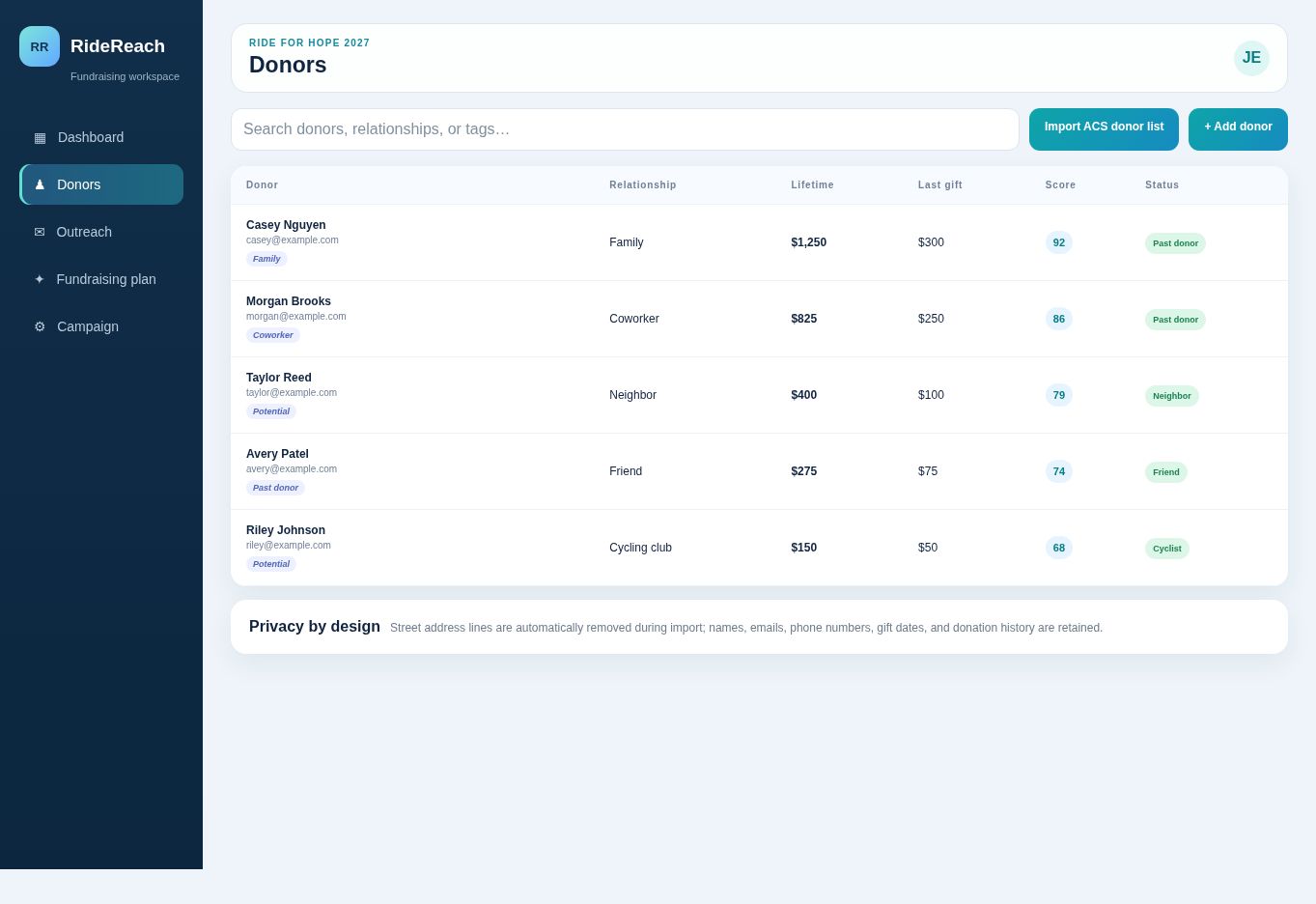Screen dimensions: 1316x904
Task: Sort by the Donor column header
Action: pyautogui.click(x=262, y=185)
